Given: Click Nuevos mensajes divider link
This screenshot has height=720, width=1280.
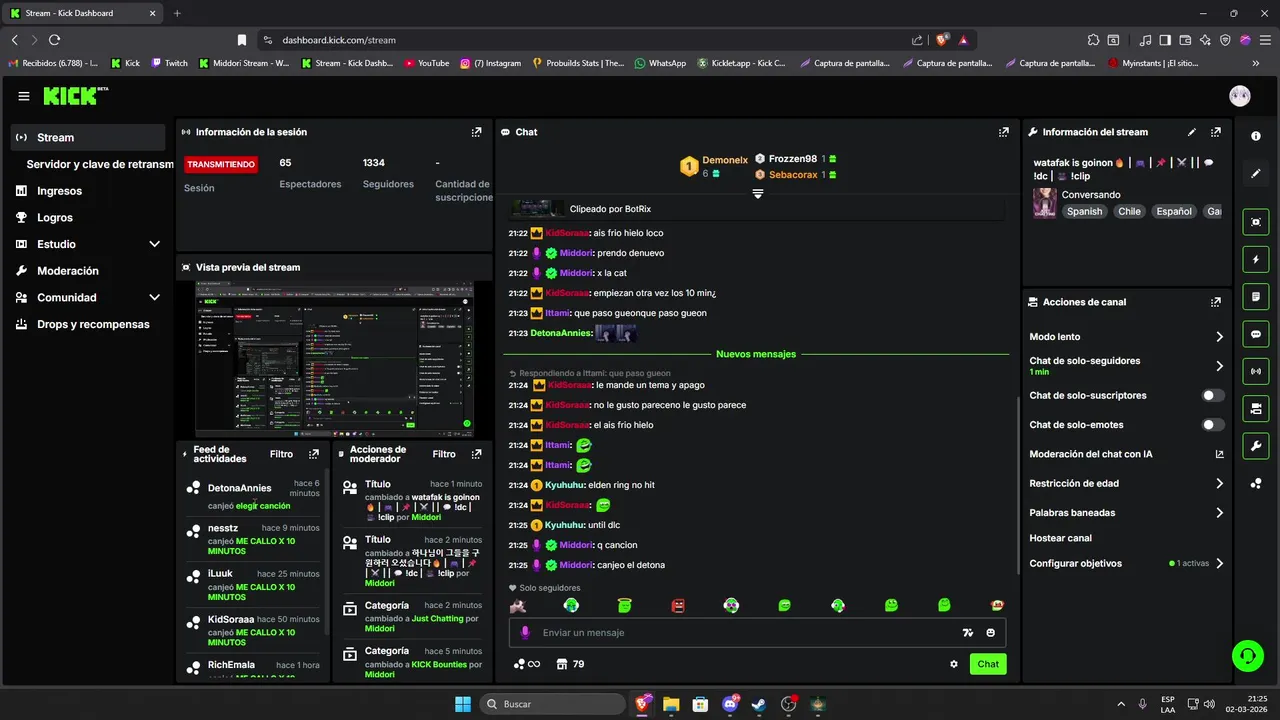Looking at the screenshot, I should [756, 354].
